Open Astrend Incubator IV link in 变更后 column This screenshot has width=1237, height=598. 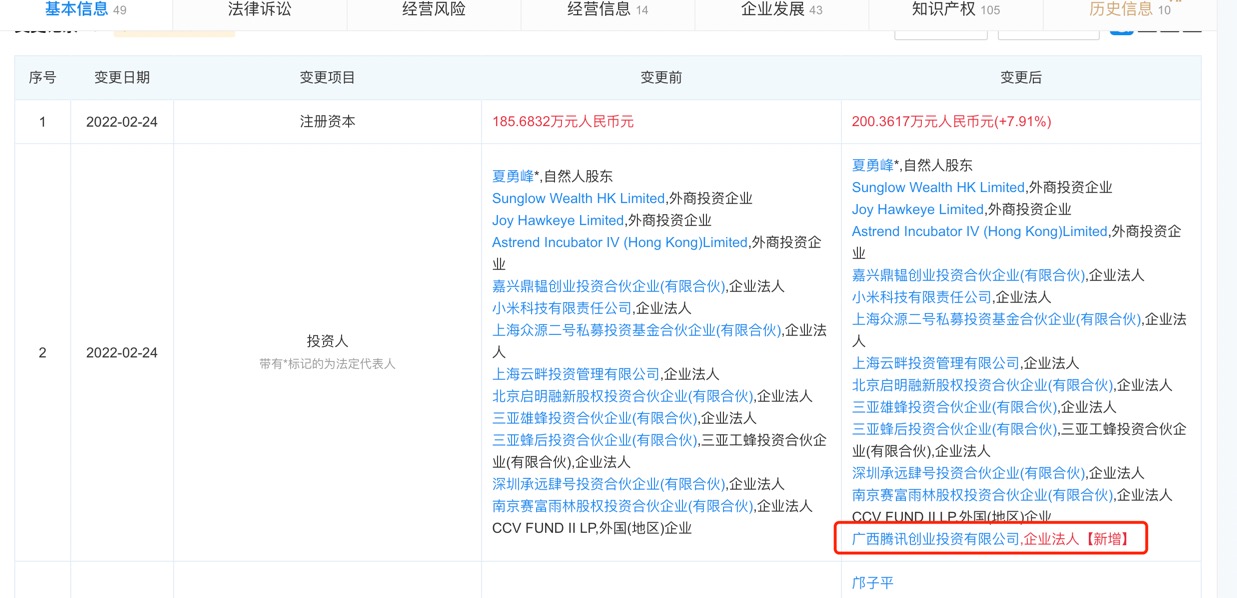point(980,231)
